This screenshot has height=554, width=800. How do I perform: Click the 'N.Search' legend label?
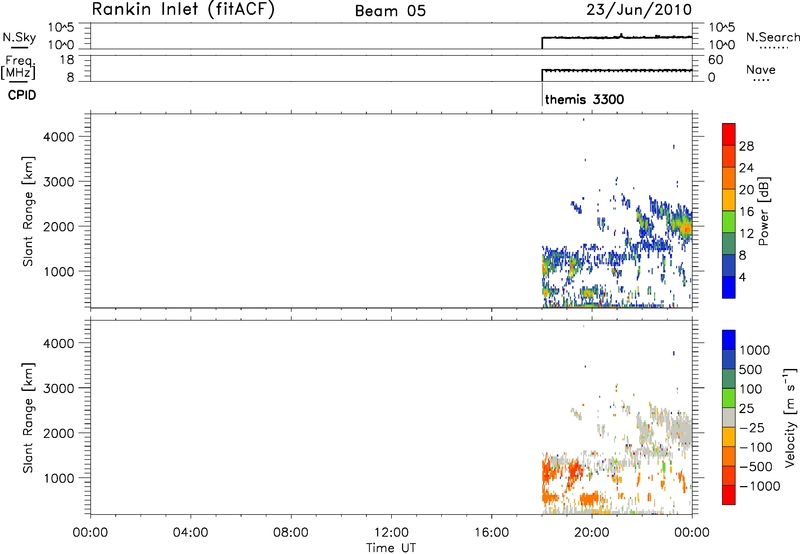click(772, 37)
